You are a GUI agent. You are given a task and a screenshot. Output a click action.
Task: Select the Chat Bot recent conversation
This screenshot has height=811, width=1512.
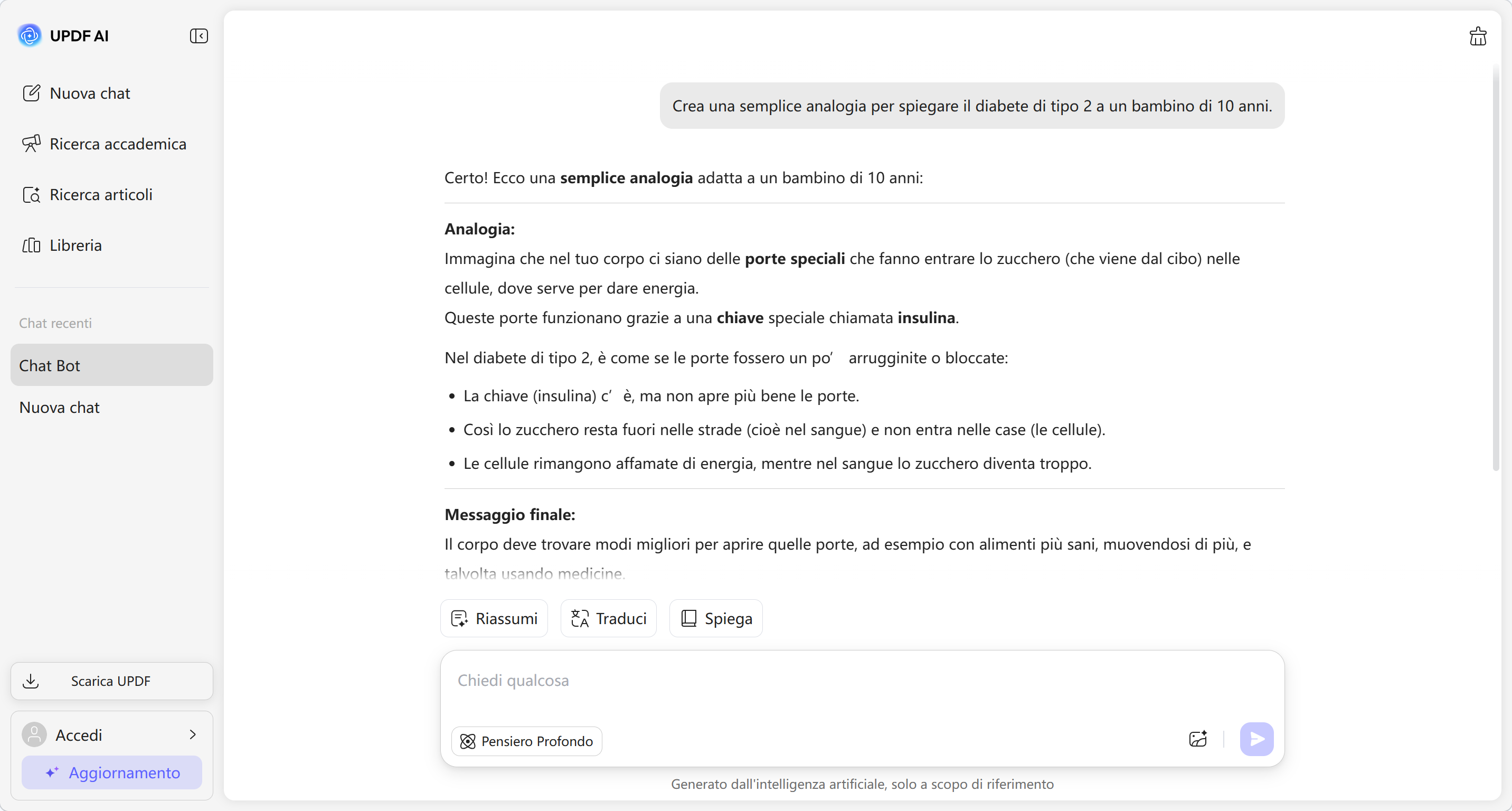click(x=111, y=365)
